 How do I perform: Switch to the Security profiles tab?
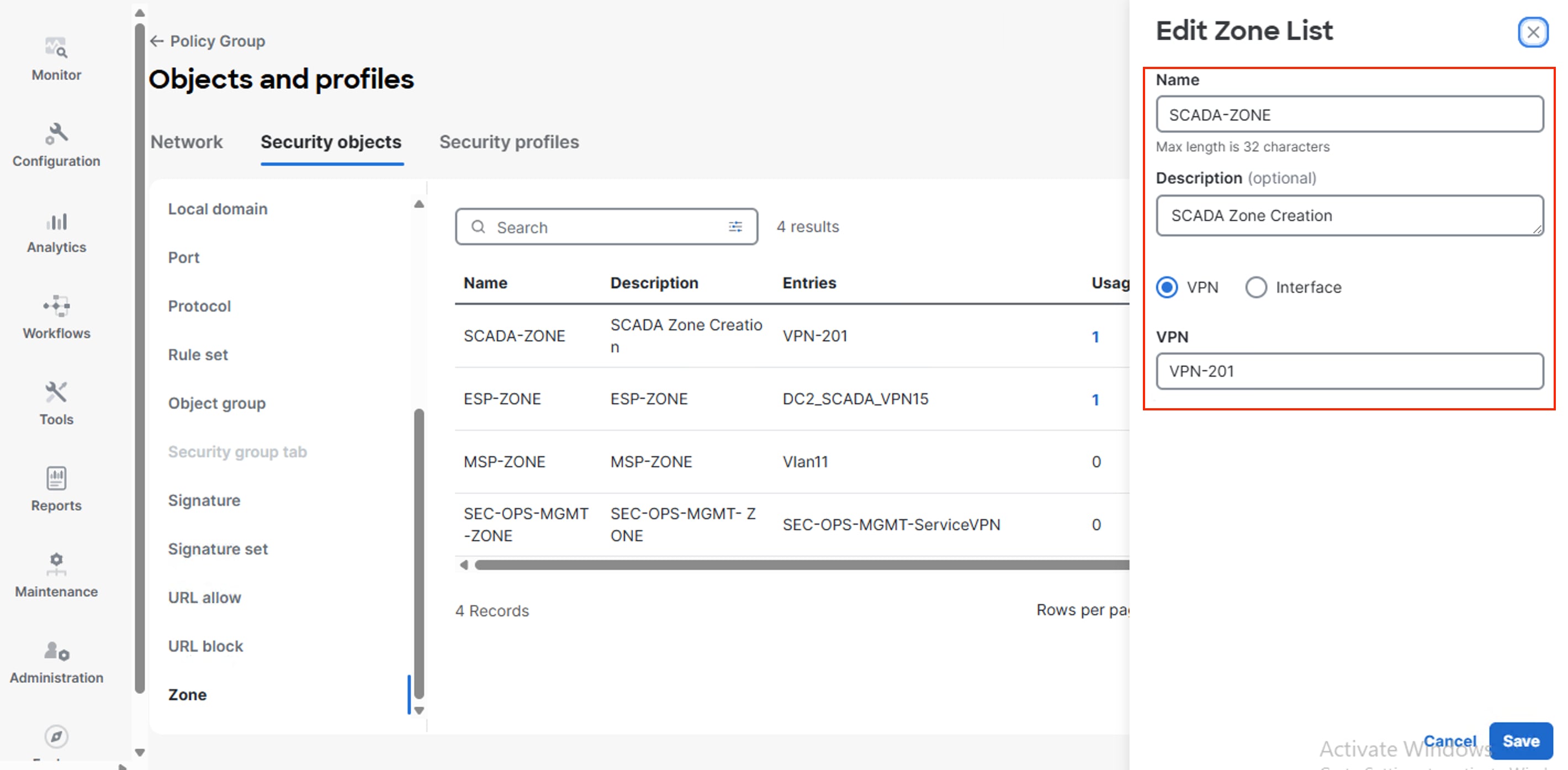[x=509, y=142]
